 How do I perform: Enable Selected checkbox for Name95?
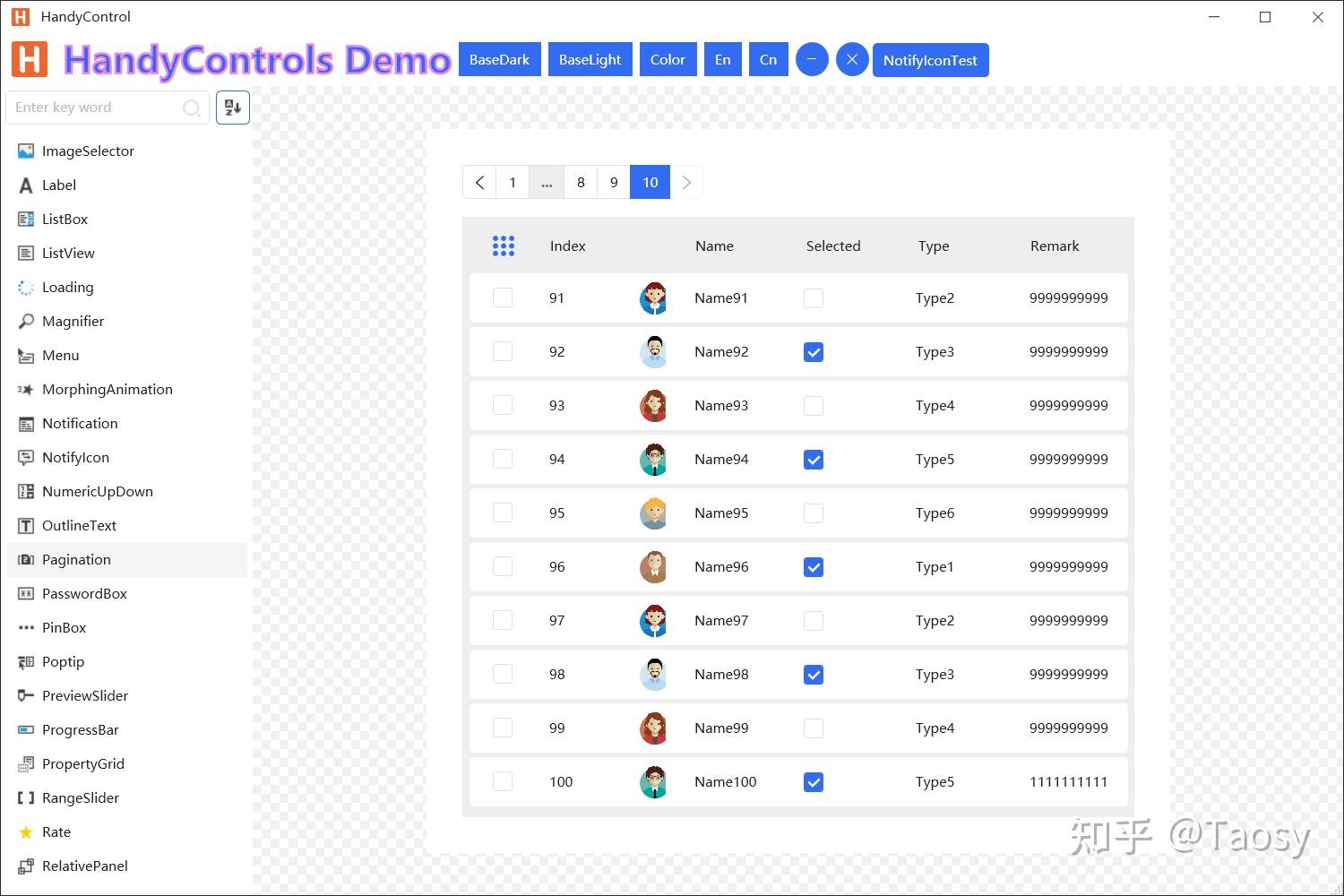click(813, 513)
